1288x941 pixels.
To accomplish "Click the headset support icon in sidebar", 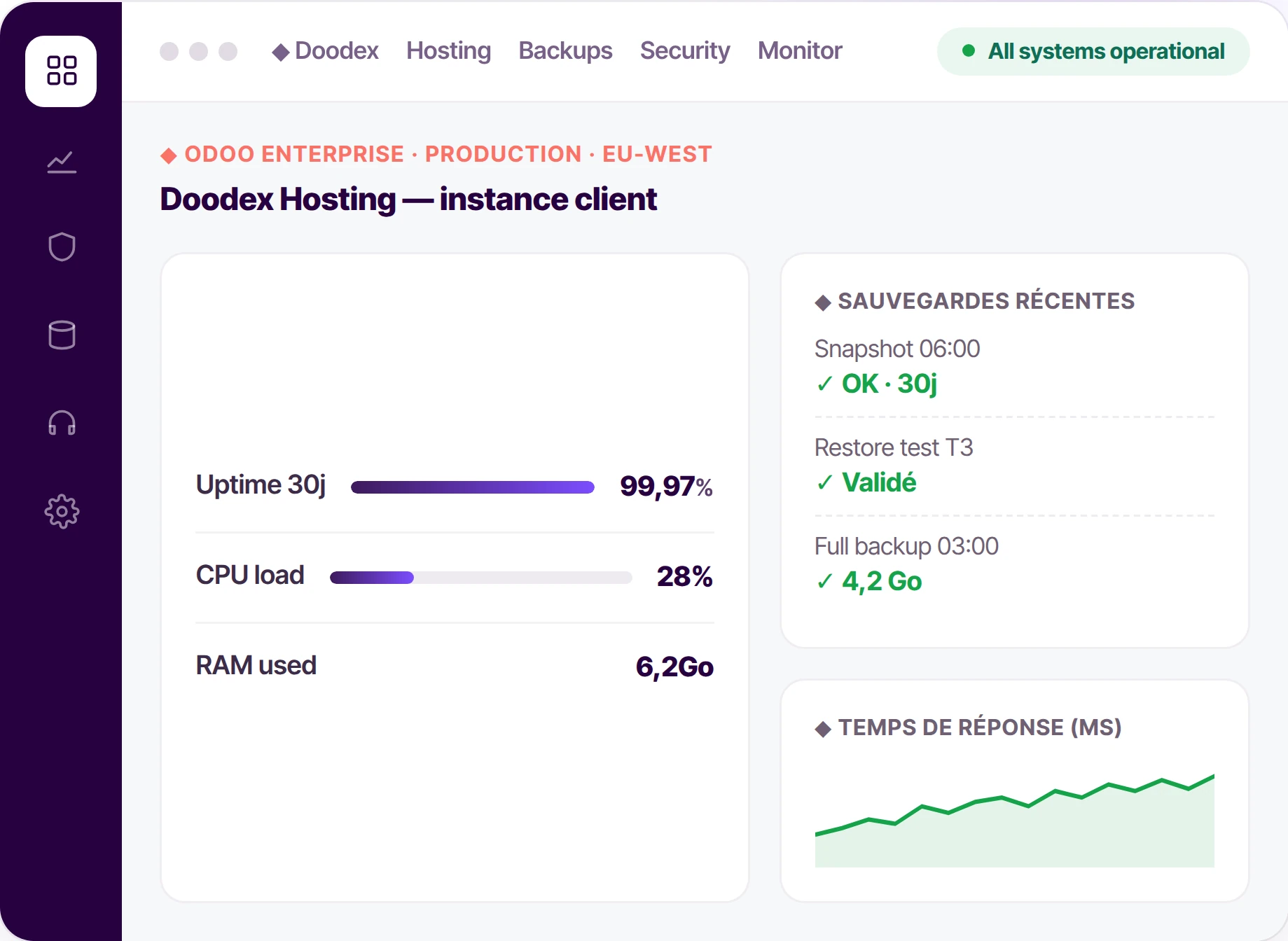I will (62, 423).
